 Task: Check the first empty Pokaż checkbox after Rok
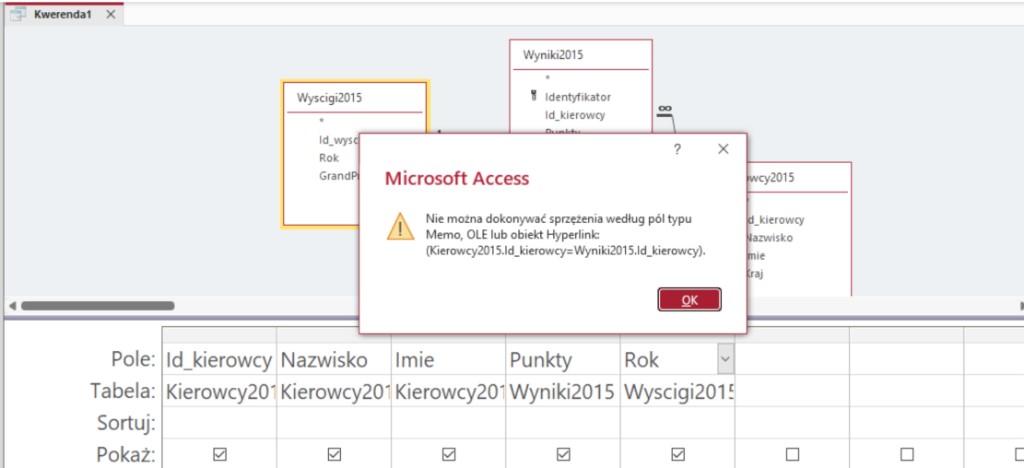pyautogui.click(x=792, y=454)
